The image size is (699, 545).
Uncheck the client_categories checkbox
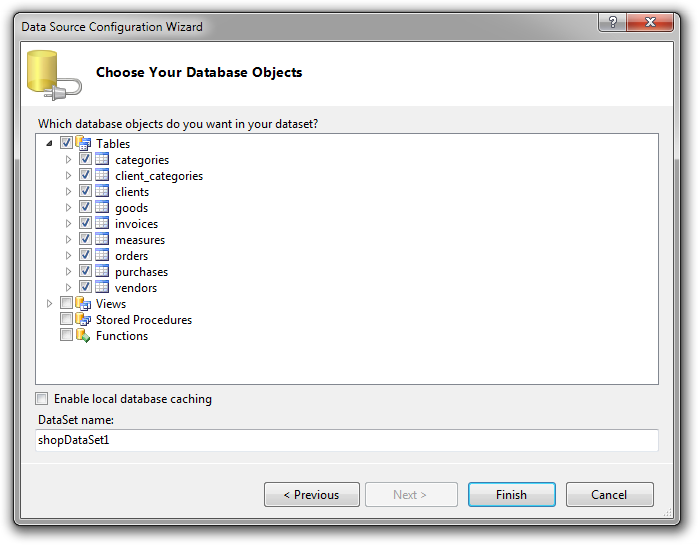[85, 175]
